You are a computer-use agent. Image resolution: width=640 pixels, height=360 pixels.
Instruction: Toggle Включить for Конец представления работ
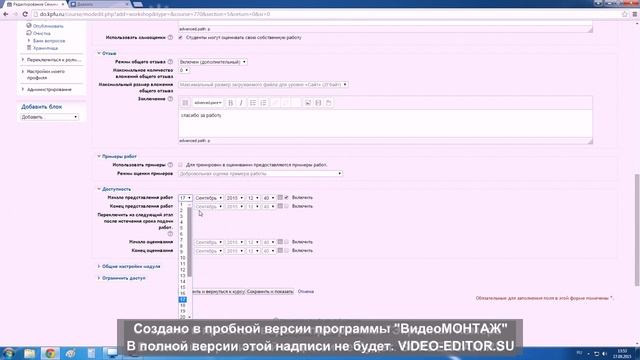point(287,206)
